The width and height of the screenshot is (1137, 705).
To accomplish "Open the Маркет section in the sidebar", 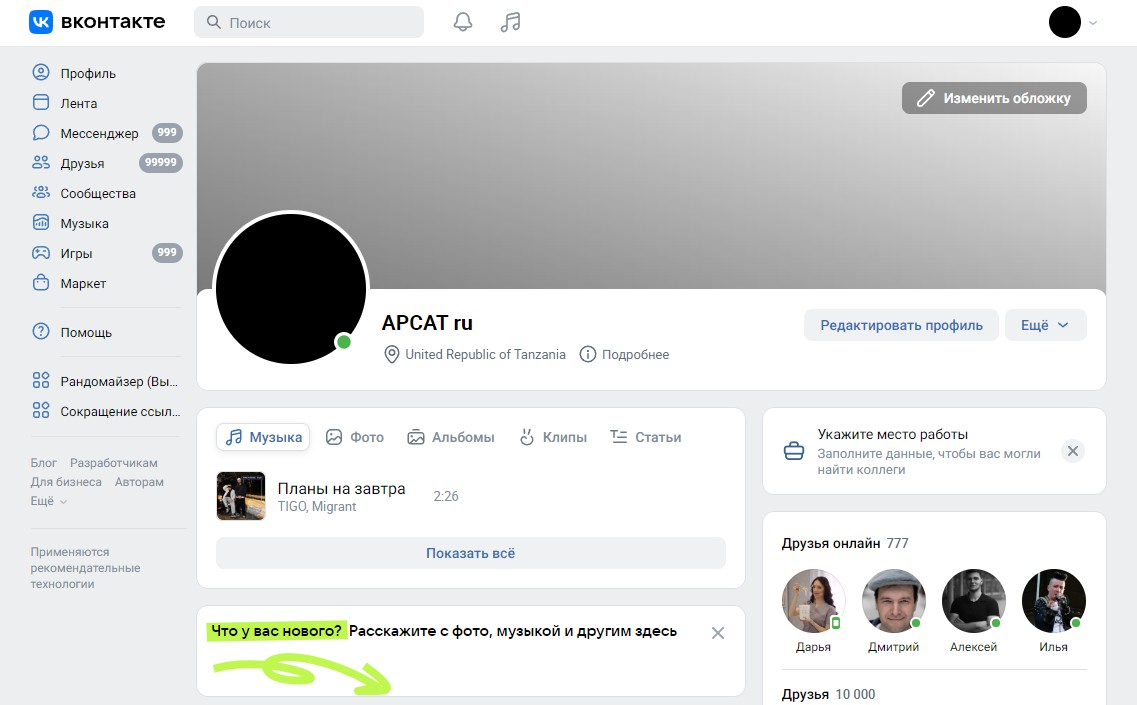I will (x=86, y=283).
